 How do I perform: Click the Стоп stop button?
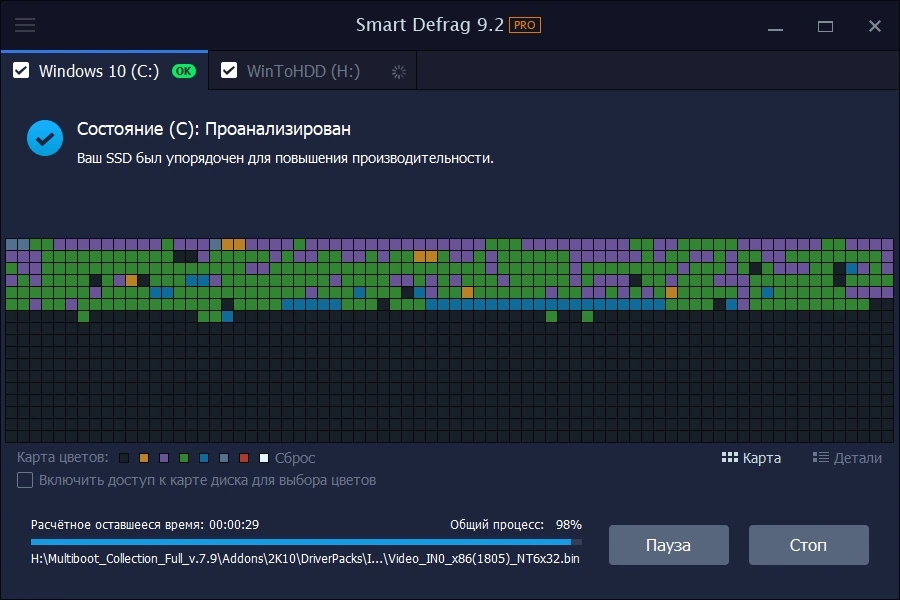click(808, 545)
